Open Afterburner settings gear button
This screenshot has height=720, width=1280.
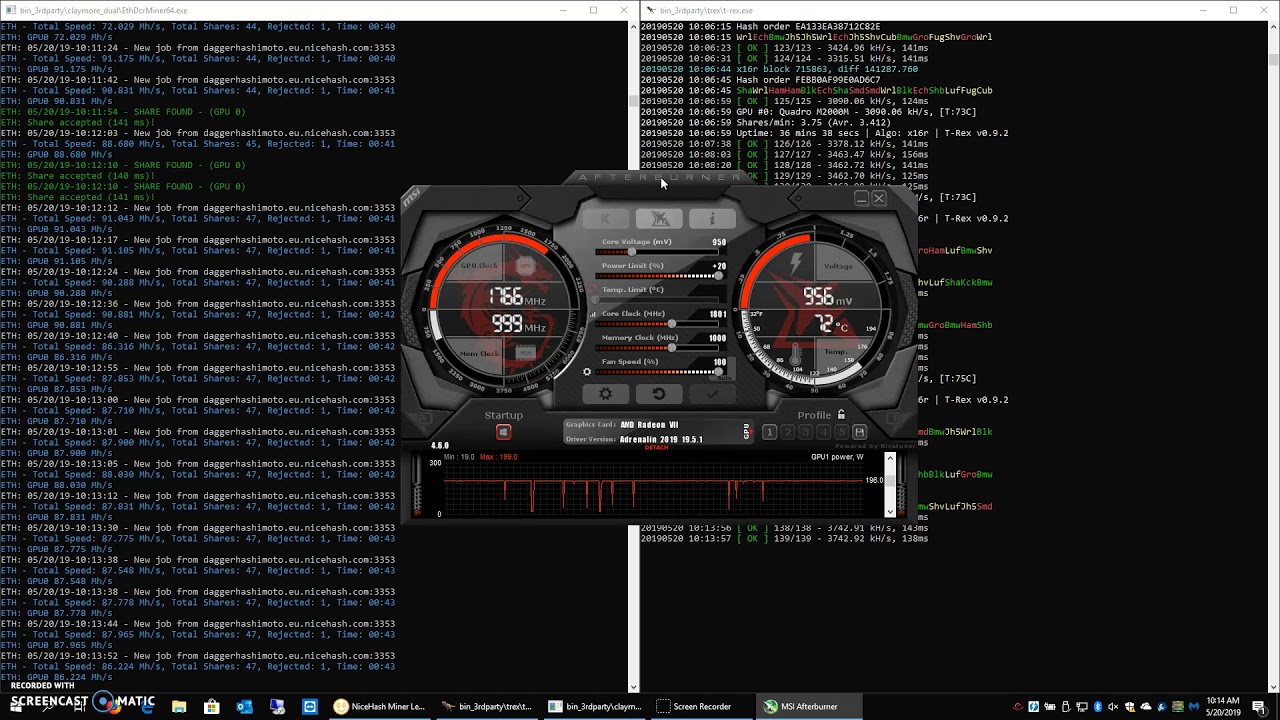pyautogui.click(x=606, y=394)
